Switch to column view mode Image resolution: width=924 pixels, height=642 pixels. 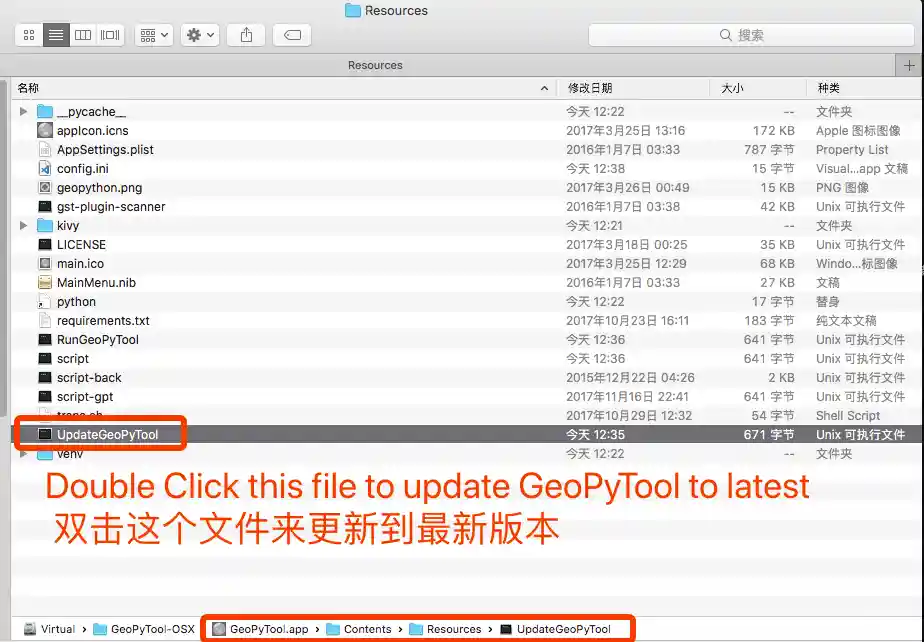click(83, 35)
